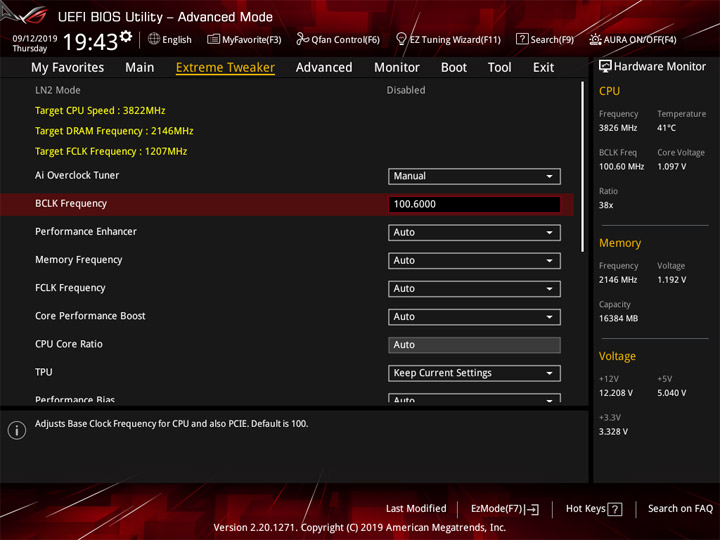Open the Core Performance Boost dropdown
Screen dimensions: 720x540
click(474, 317)
